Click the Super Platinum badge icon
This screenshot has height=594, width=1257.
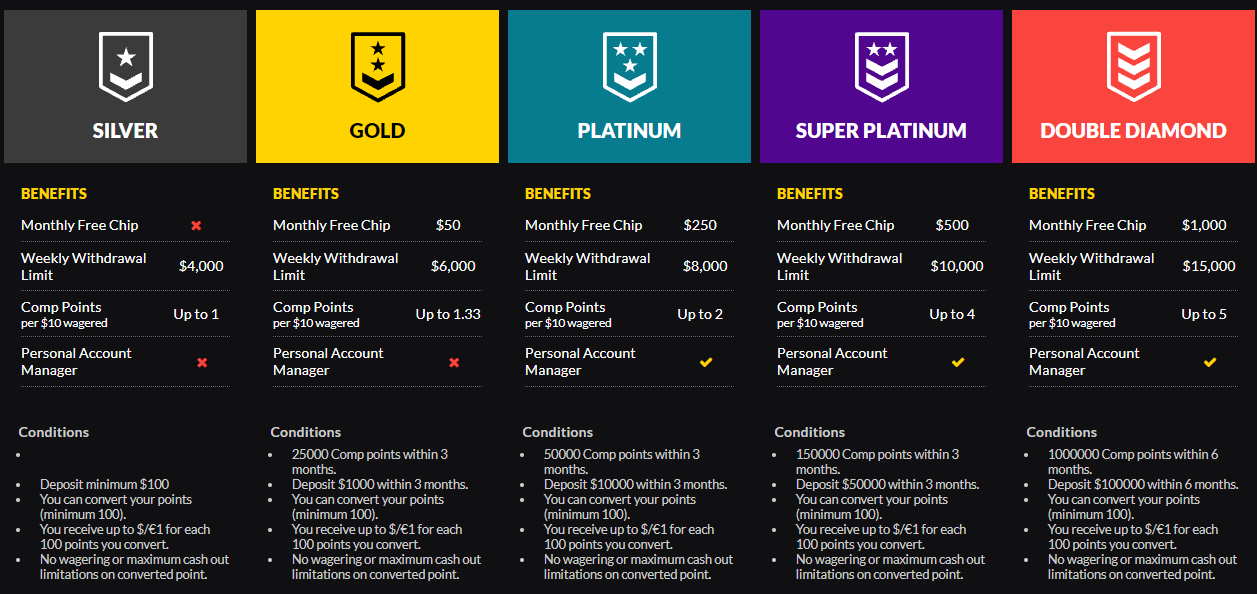click(881, 66)
